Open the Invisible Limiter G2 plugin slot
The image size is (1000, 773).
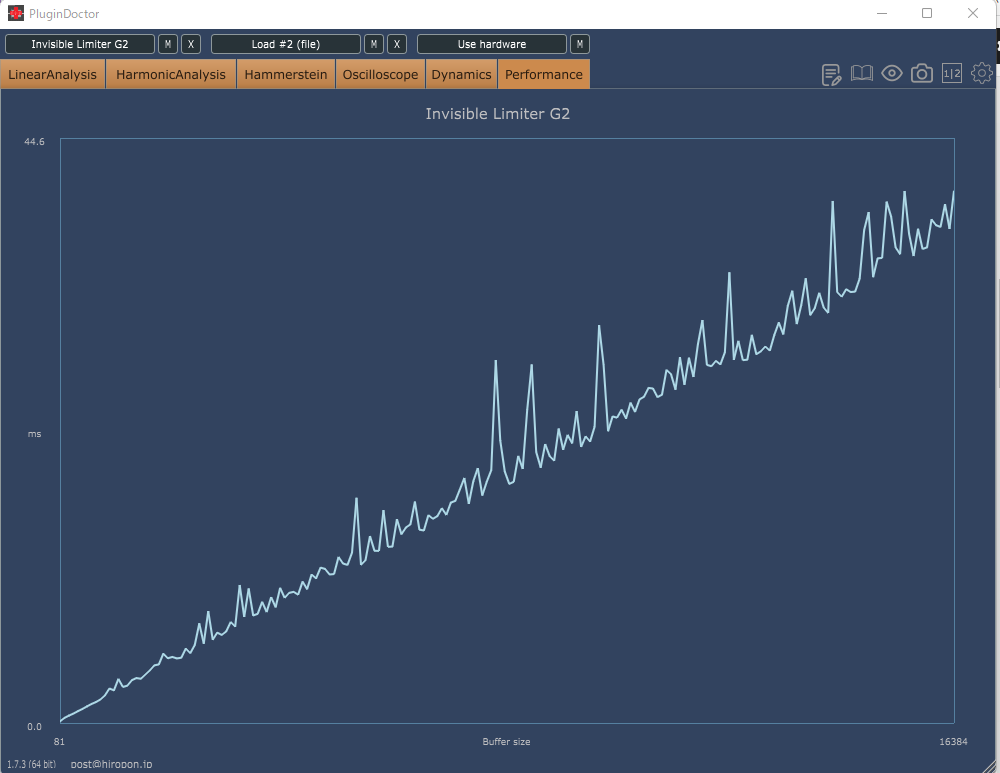(80, 44)
